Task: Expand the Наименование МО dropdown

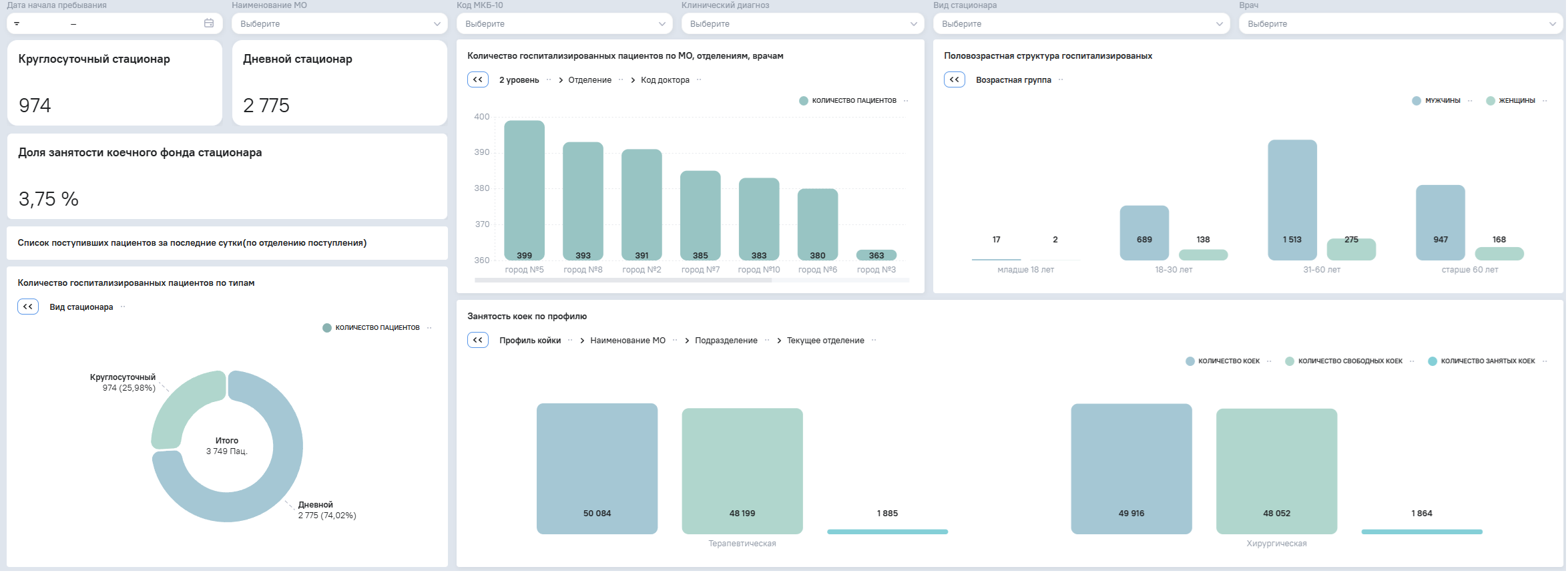Action: point(340,23)
